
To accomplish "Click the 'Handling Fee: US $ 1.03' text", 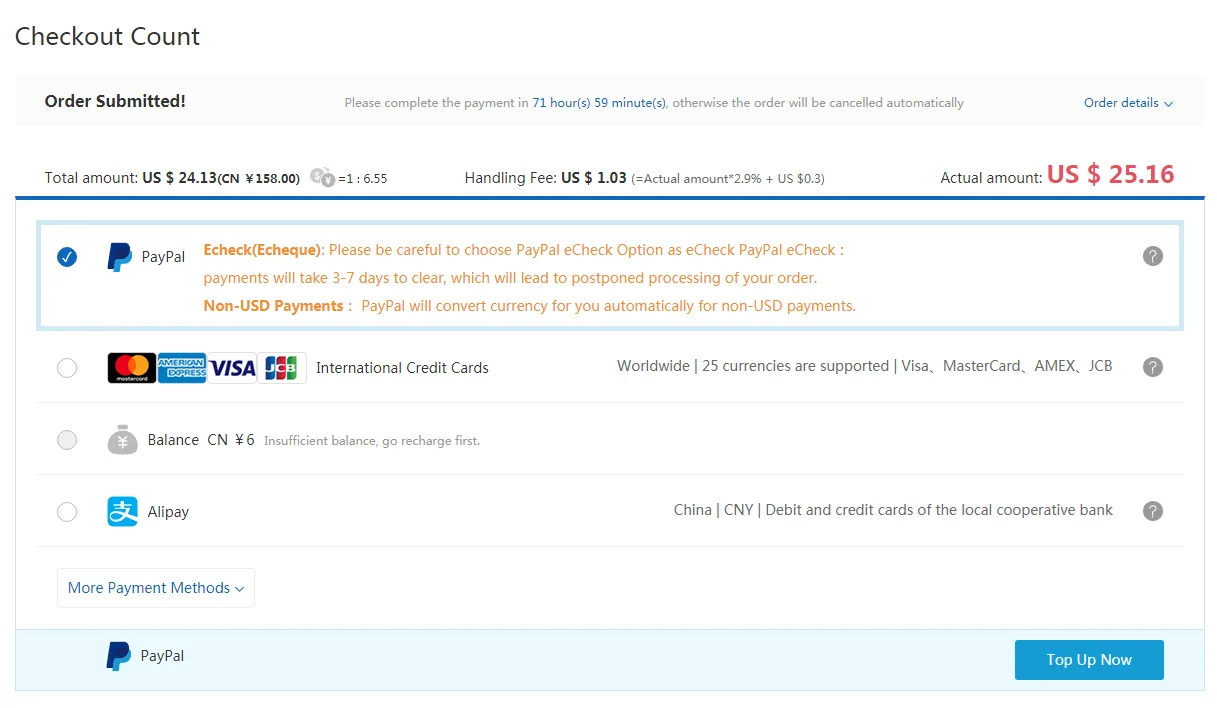I will click(x=546, y=178).
